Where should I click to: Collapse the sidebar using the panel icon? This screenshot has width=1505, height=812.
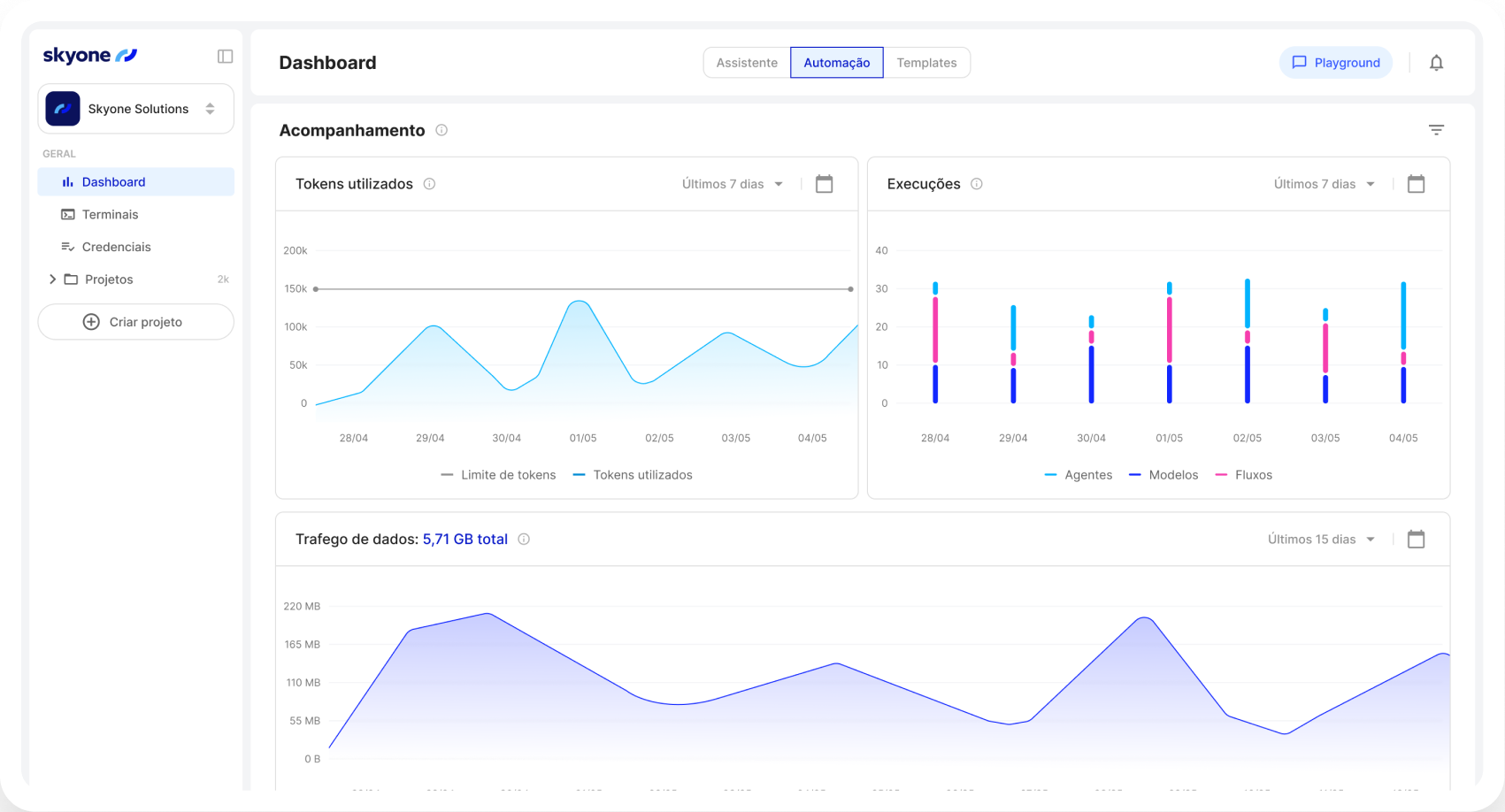[x=225, y=57]
